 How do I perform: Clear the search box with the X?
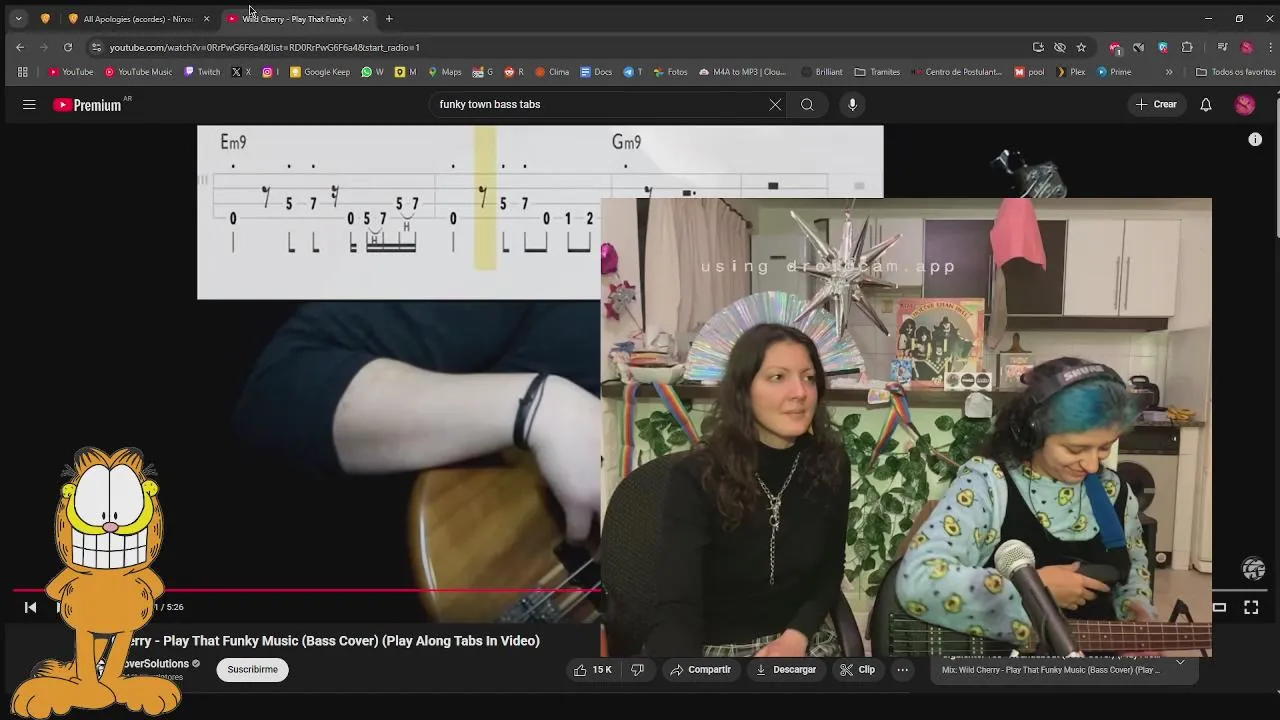coord(775,104)
